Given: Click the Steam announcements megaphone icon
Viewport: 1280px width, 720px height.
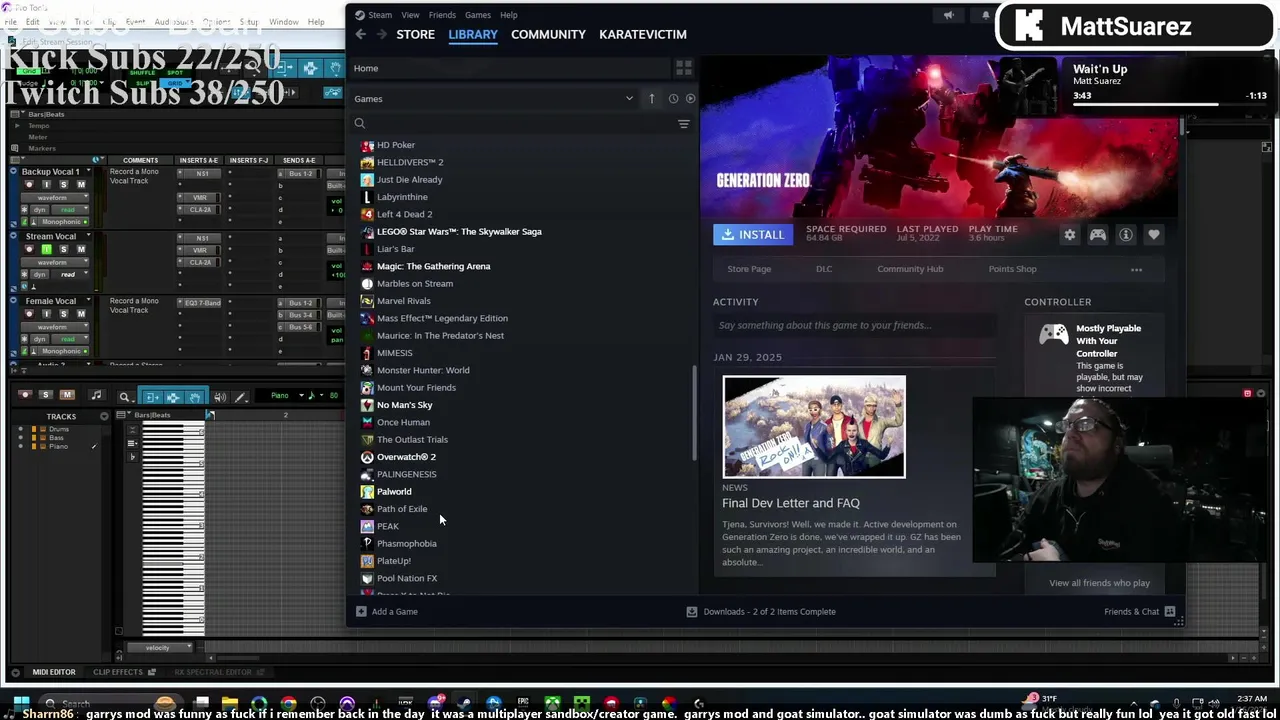Looking at the screenshot, I should 949,15.
